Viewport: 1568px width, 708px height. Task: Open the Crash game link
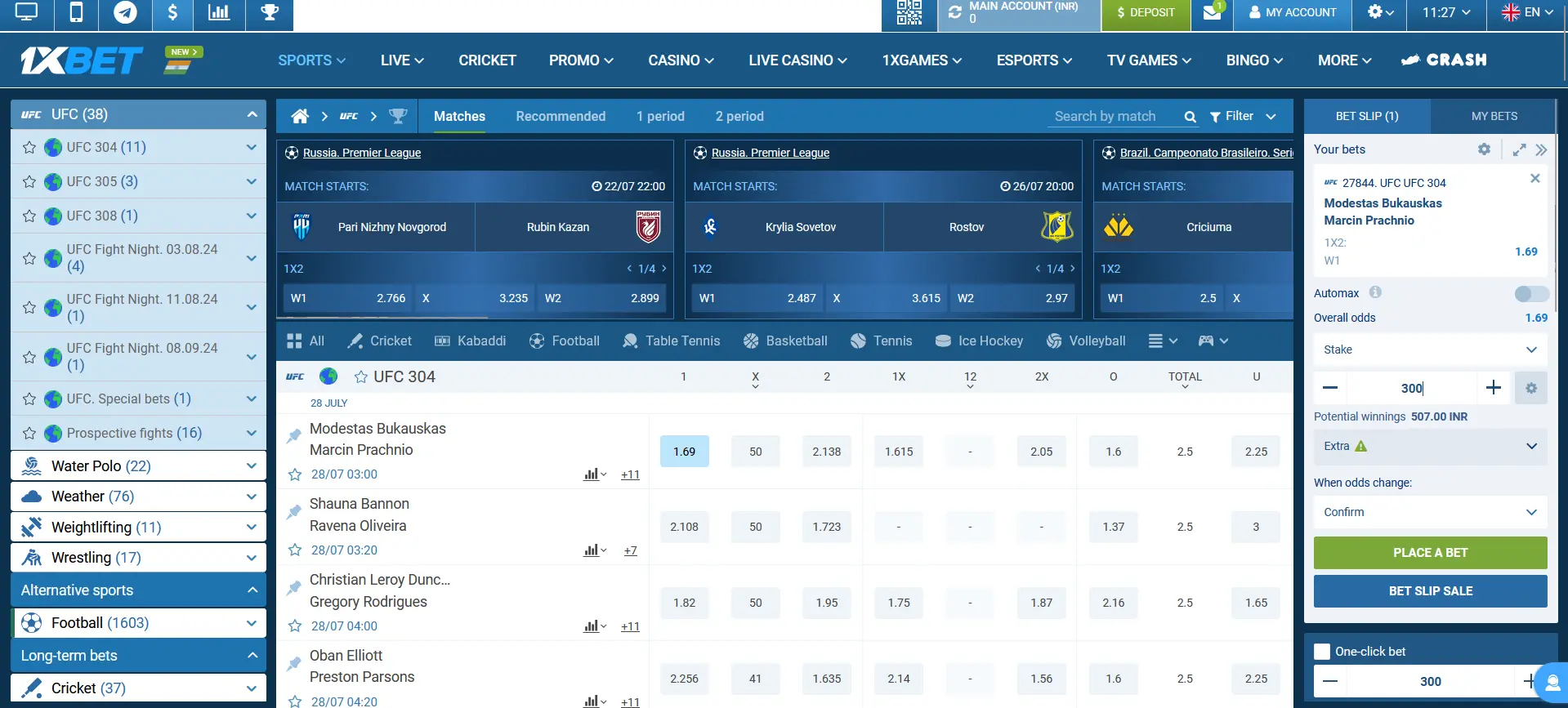click(x=1444, y=60)
